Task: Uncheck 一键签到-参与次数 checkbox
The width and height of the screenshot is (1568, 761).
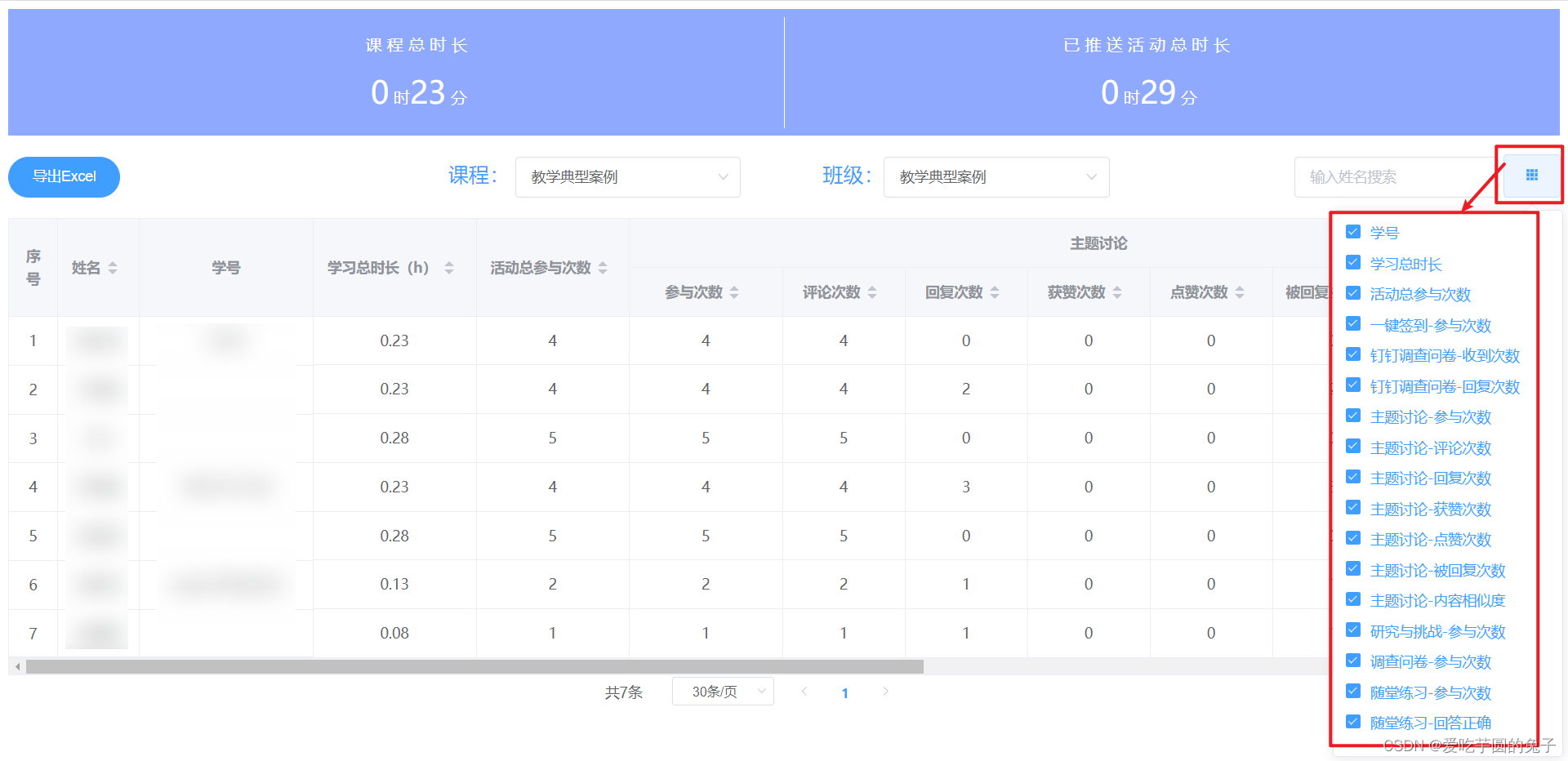Action: [1353, 324]
